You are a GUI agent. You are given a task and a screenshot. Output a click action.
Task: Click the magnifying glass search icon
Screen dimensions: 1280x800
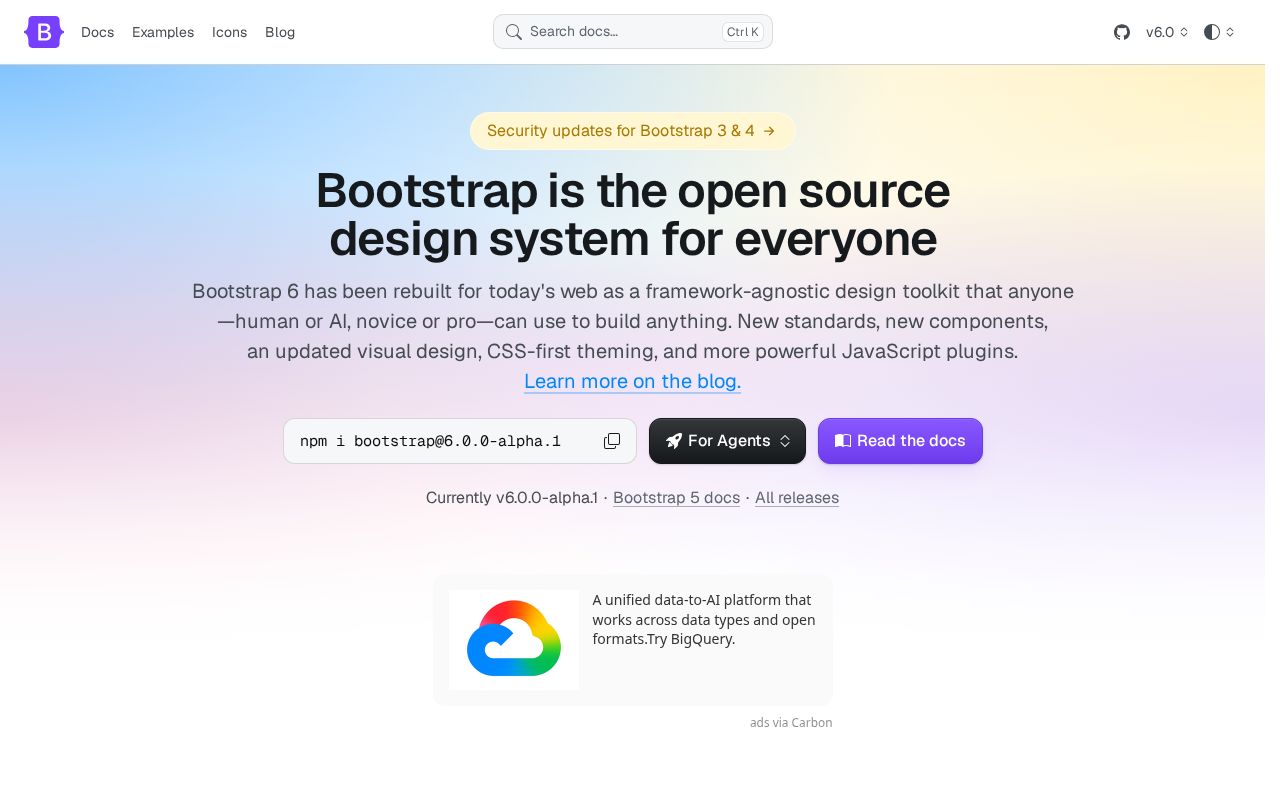point(514,32)
